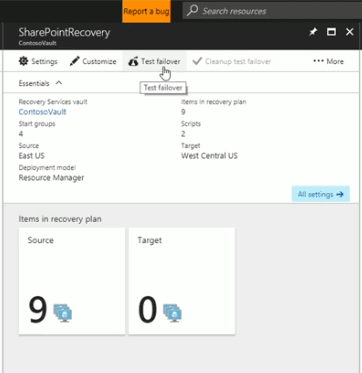Screen dimensions: 362x373
Task: Open the Target items tile
Action: point(182,281)
